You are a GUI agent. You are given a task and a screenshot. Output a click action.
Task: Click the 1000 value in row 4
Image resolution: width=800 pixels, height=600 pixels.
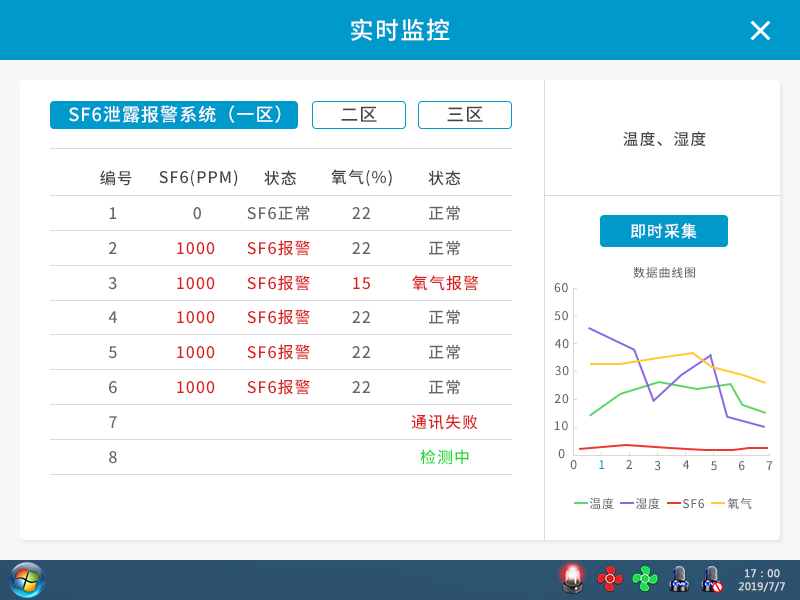[x=195, y=317]
